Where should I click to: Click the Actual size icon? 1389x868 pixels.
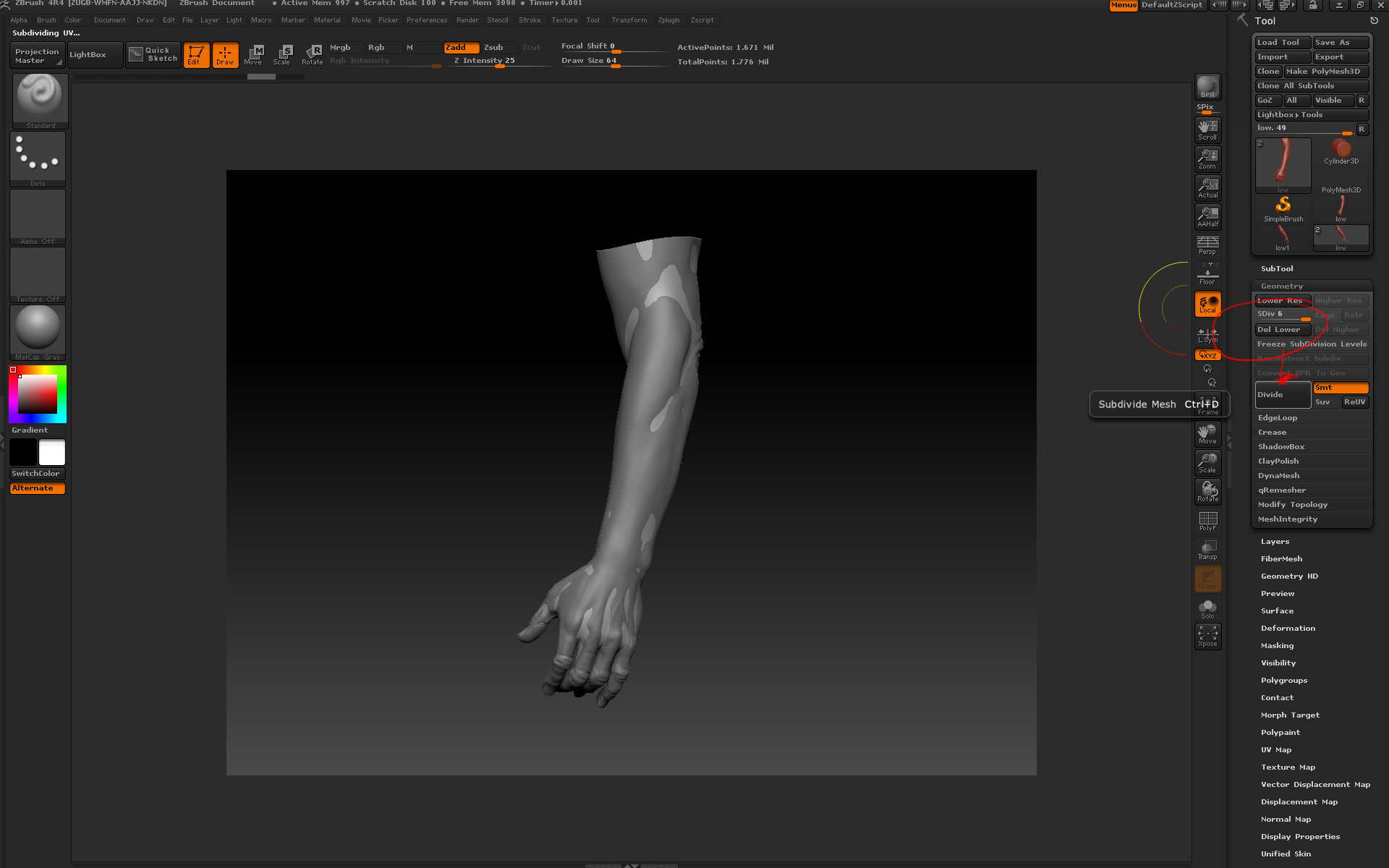1207,188
